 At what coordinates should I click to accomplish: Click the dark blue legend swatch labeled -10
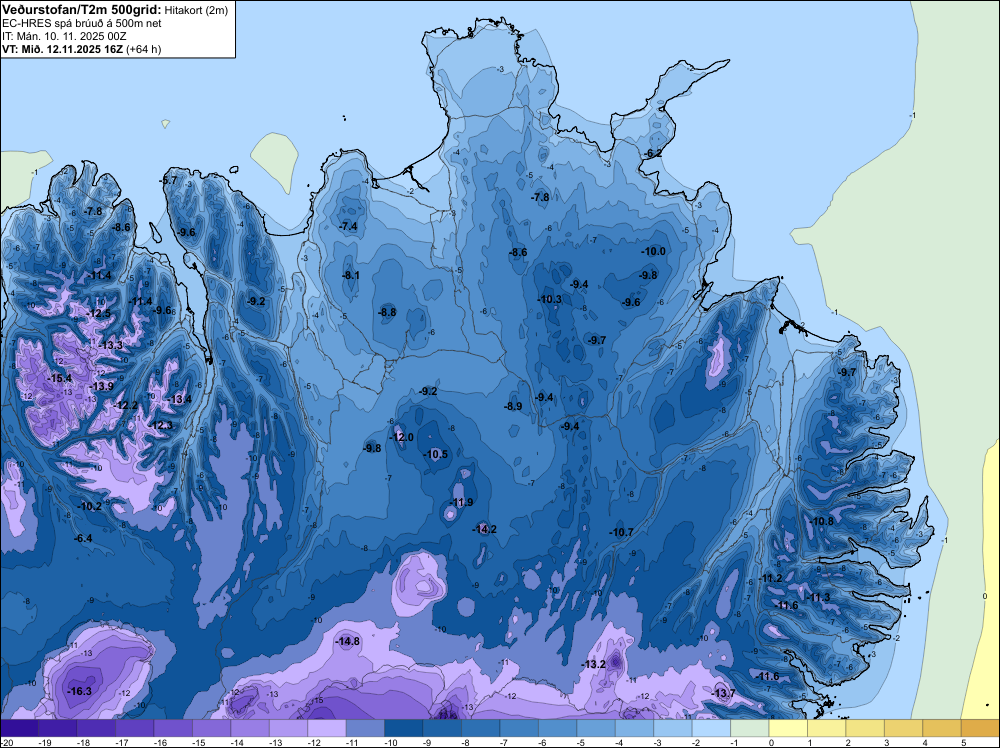tap(404, 728)
